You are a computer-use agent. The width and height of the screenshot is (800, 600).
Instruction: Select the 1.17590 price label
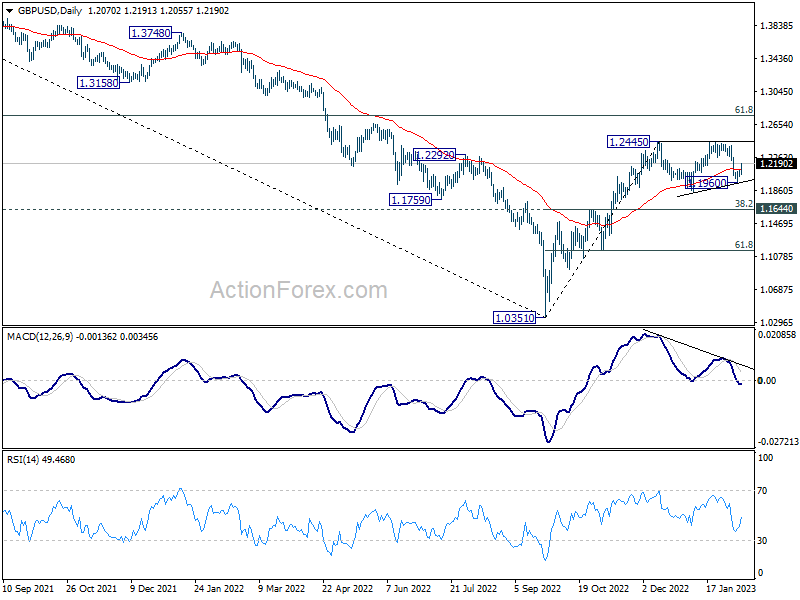(x=410, y=200)
